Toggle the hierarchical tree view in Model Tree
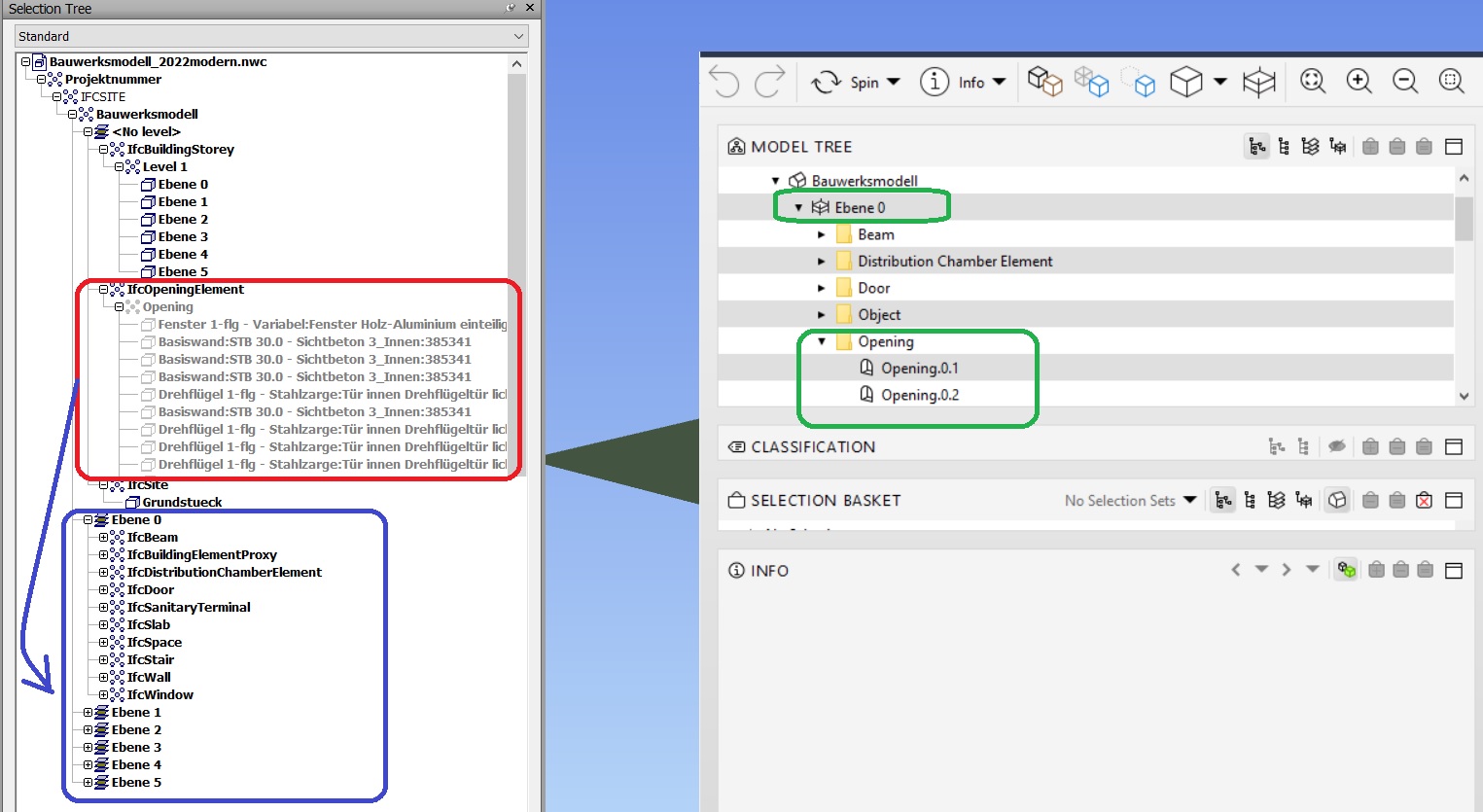The image size is (1483, 812). coord(1256,146)
